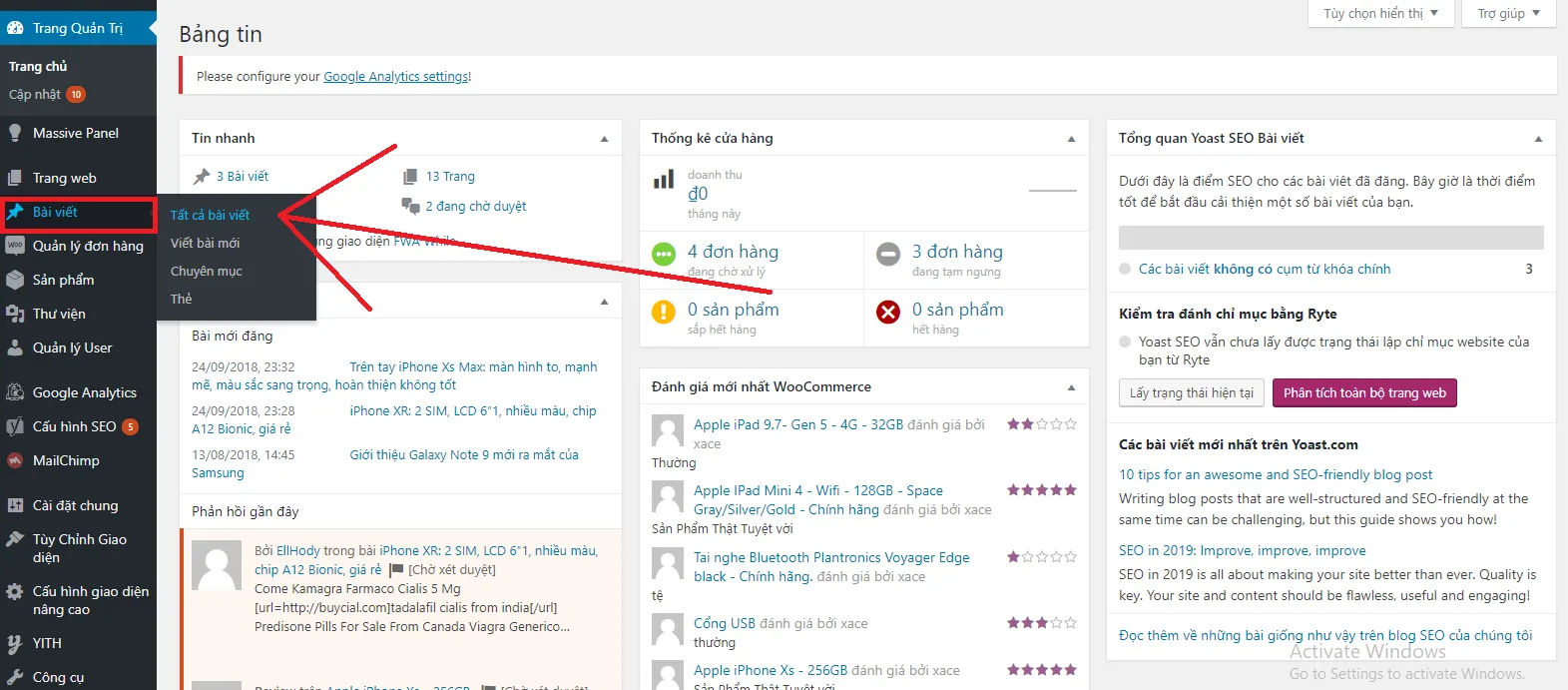Click the Quản lý User person icon
This screenshot has height=690, width=1568.
(x=15, y=347)
